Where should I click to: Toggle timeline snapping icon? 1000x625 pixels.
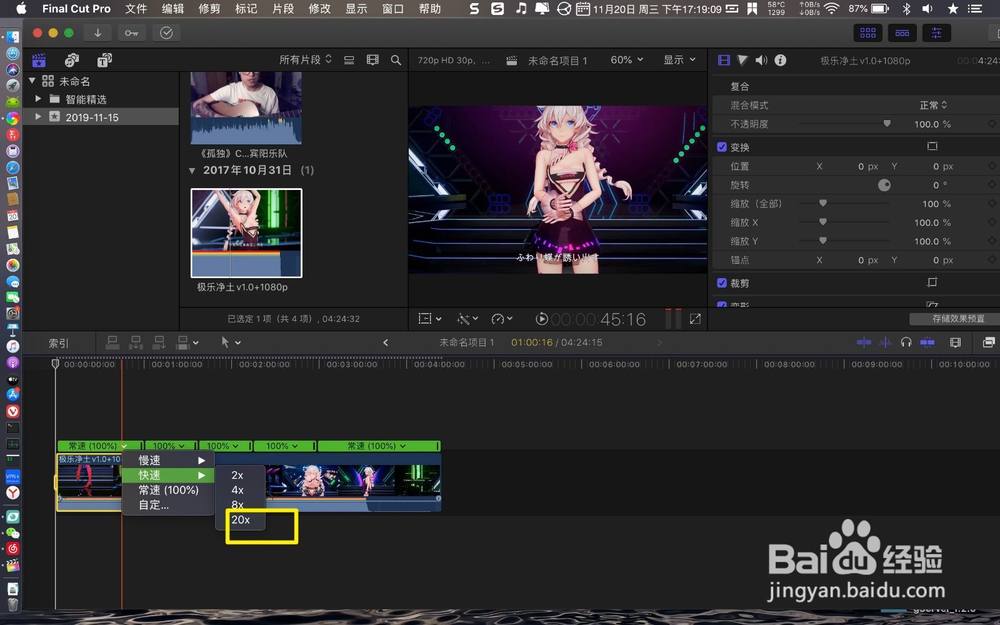pos(927,342)
